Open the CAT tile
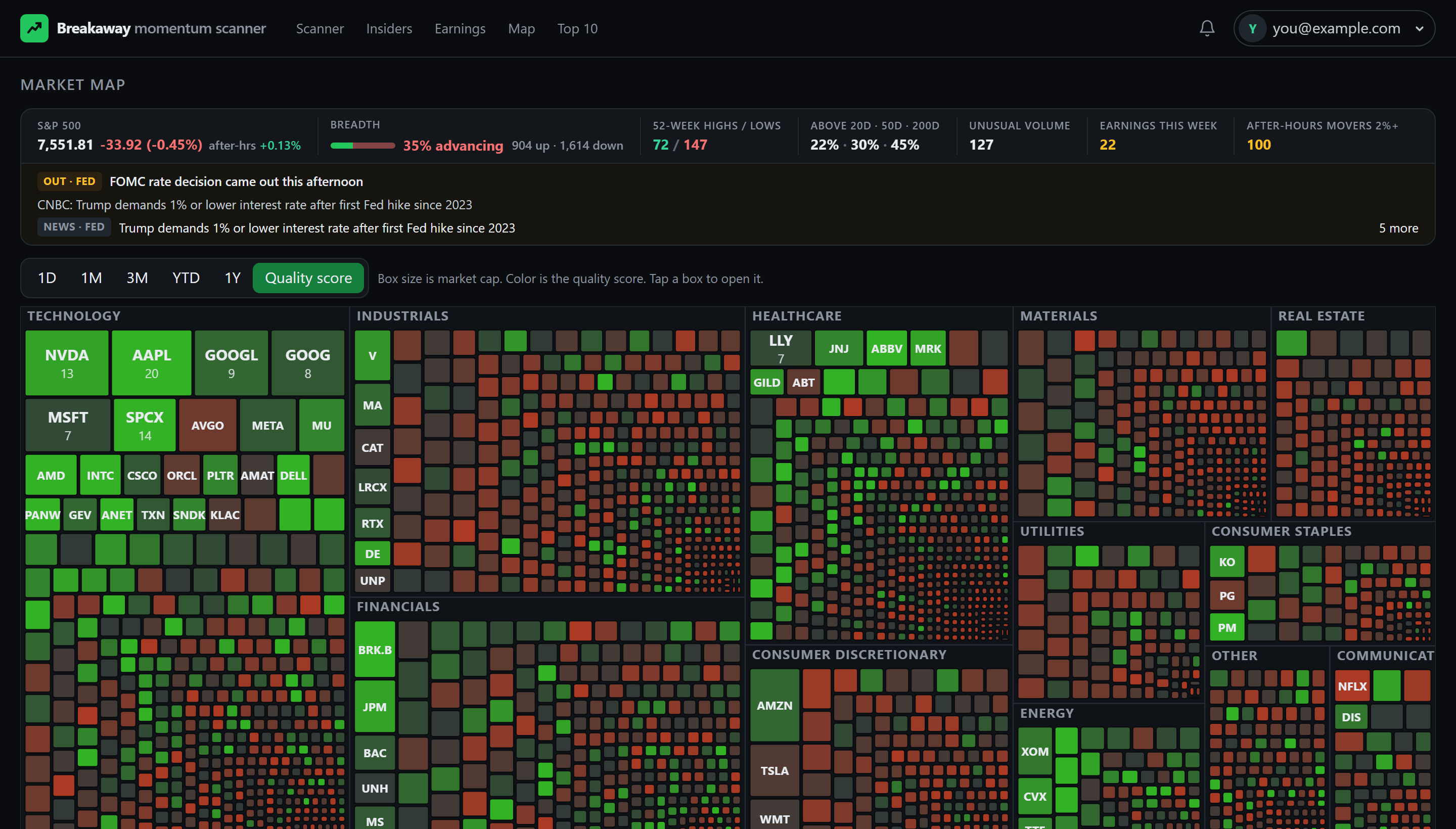Screen dimensions: 1456x829 point(373,447)
